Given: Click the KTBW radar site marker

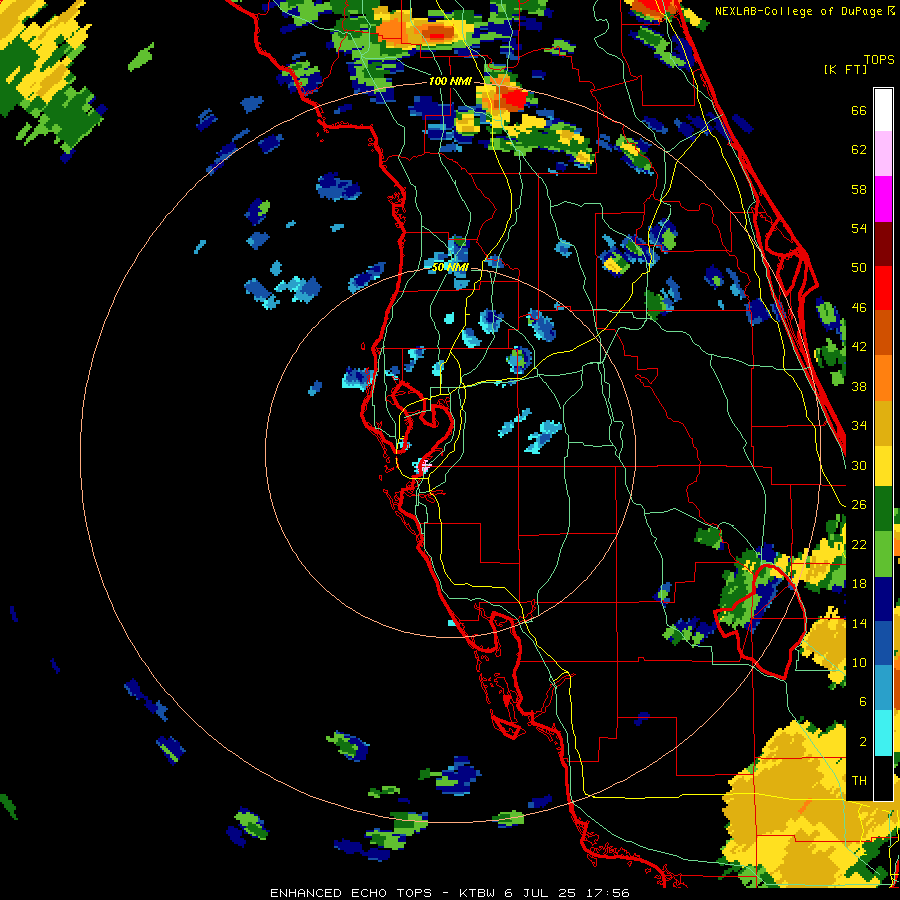Looking at the screenshot, I should coord(425,466).
